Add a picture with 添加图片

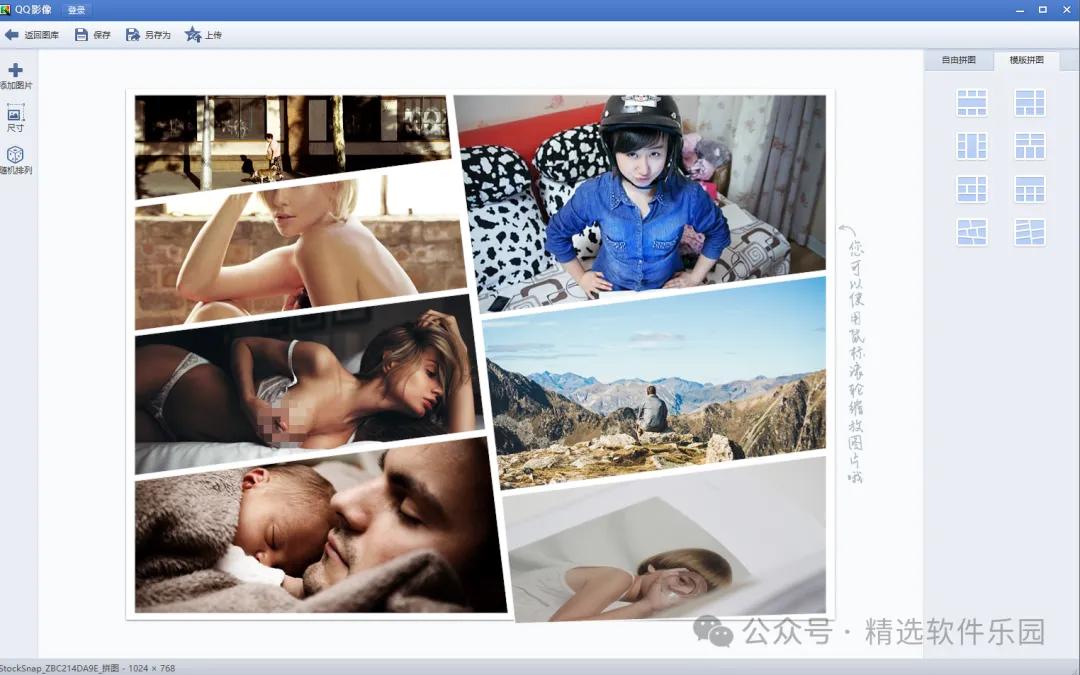16,76
